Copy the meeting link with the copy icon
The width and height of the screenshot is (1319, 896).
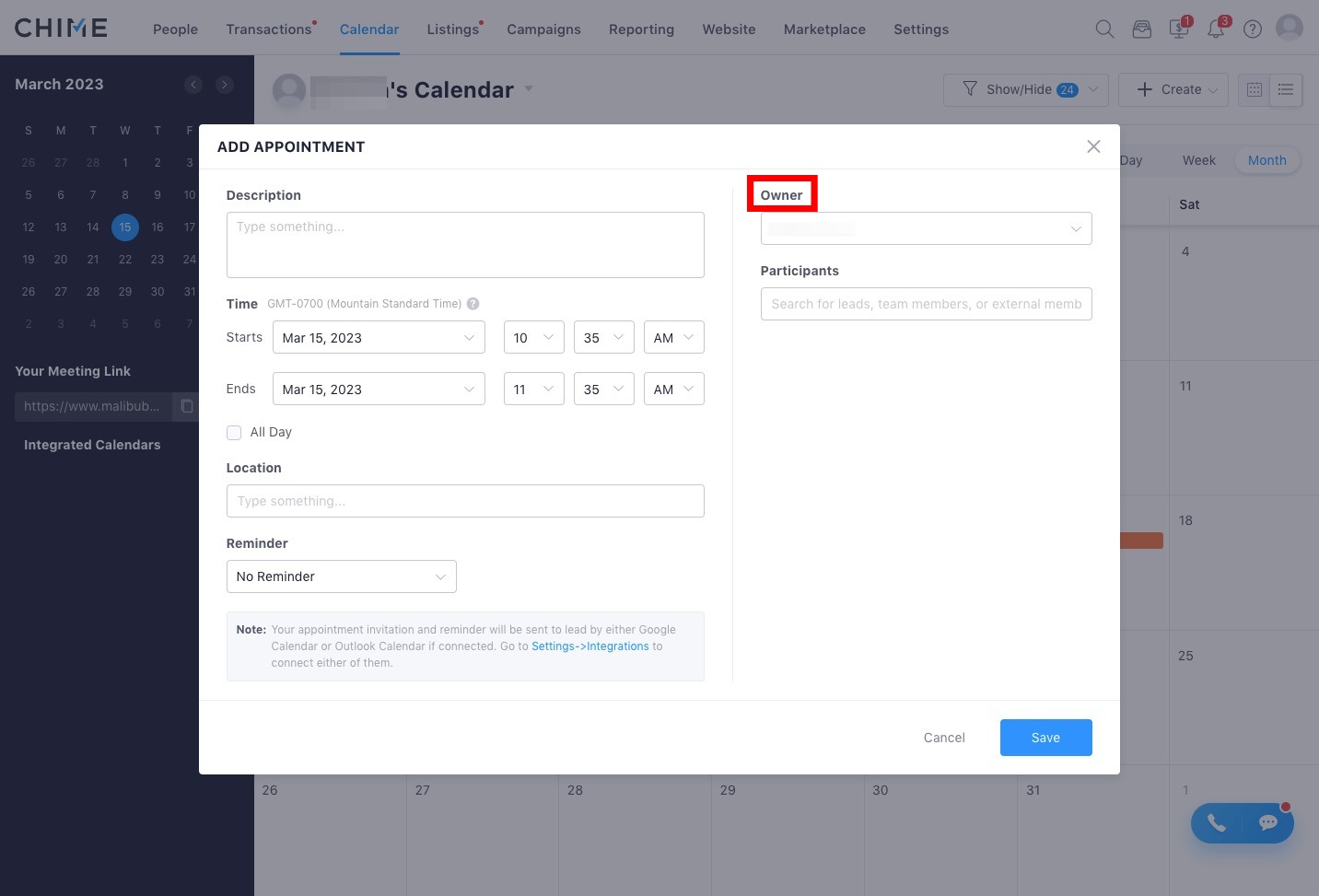coord(187,406)
